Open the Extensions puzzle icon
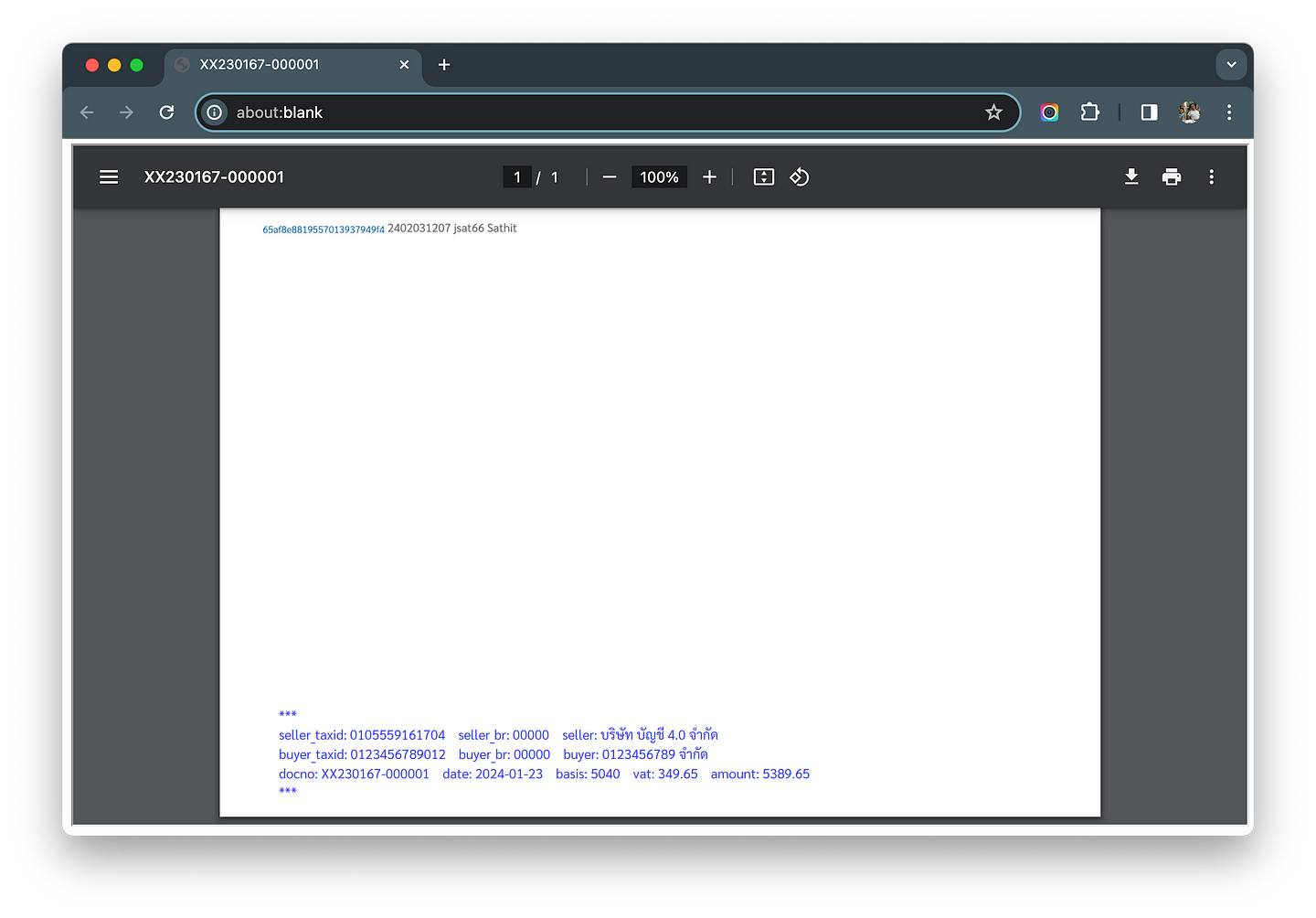The width and height of the screenshot is (1316, 918). tap(1090, 112)
